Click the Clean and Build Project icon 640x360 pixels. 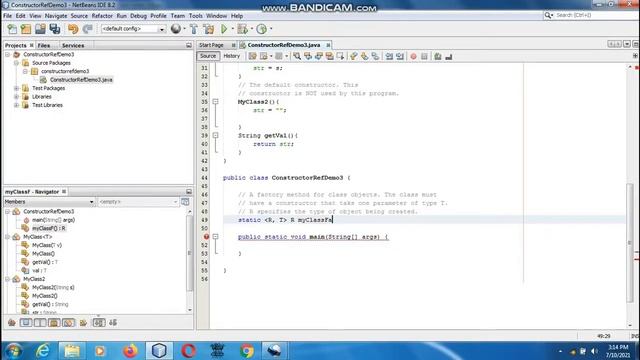[x=209, y=29]
